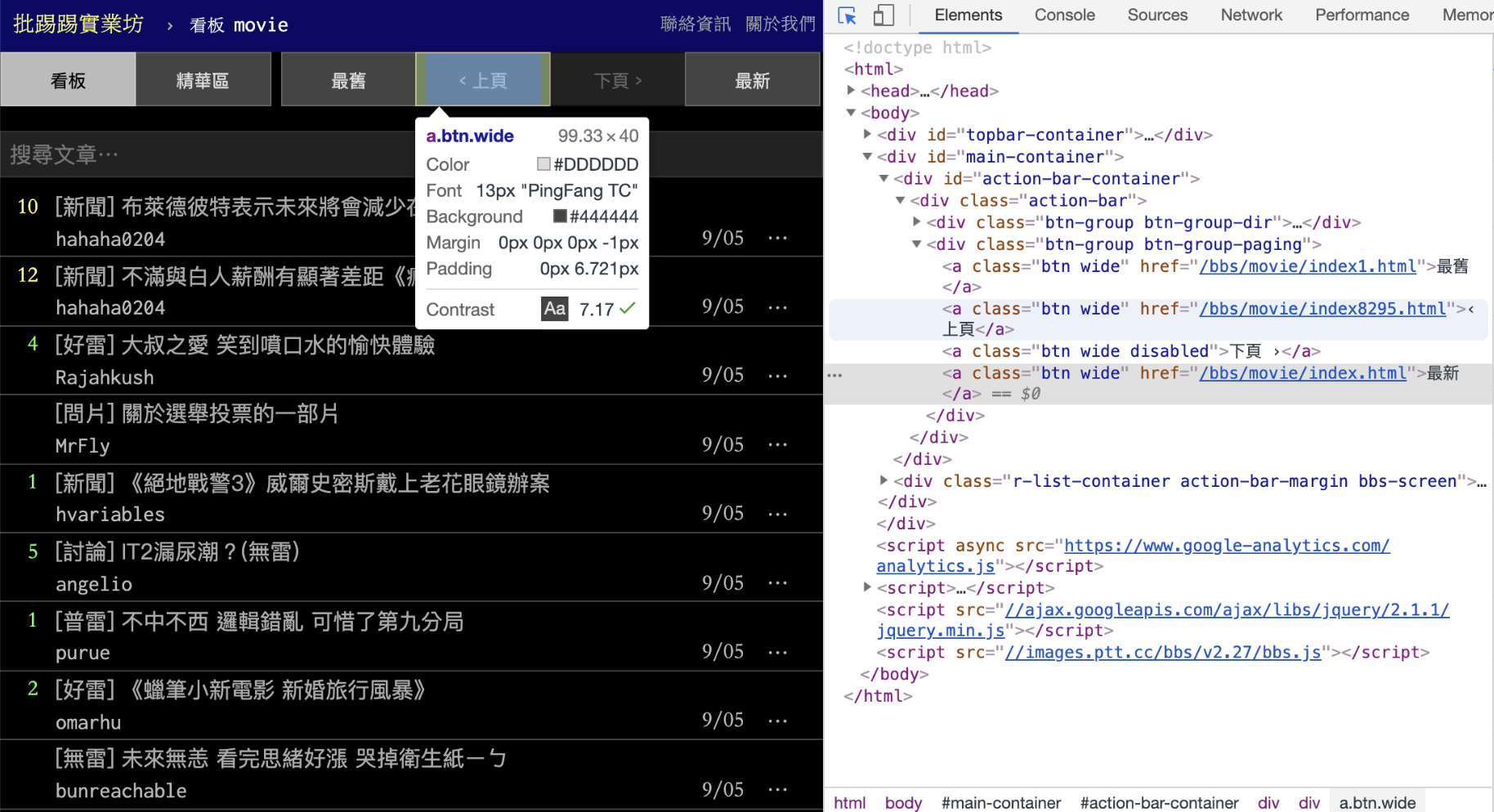Collapse the btn-group-paging div node

[916, 243]
